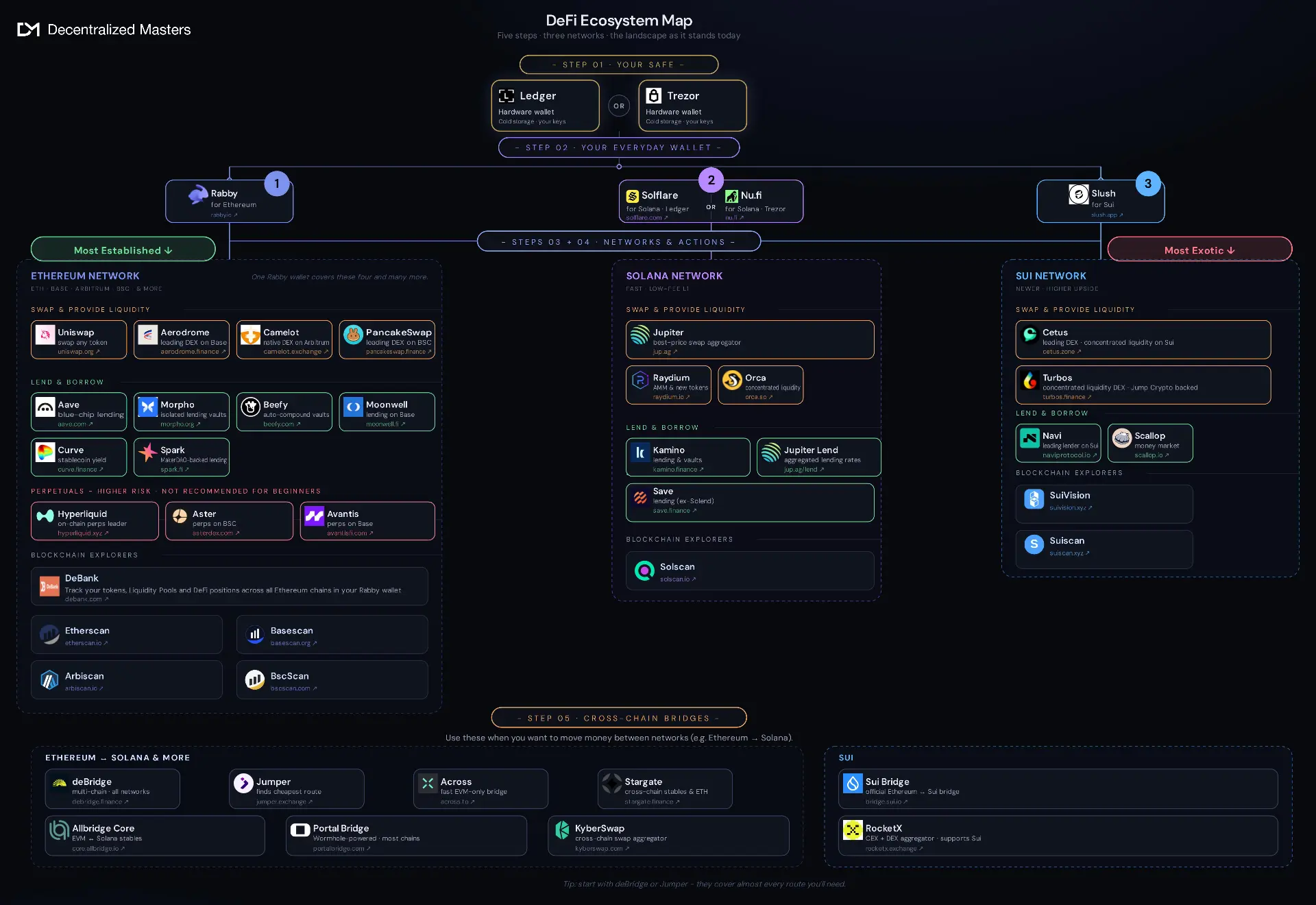Image resolution: width=1316 pixels, height=905 pixels.
Task: Click the Hyperliquid logo icon
Action: pyautogui.click(x=45, y=516)
